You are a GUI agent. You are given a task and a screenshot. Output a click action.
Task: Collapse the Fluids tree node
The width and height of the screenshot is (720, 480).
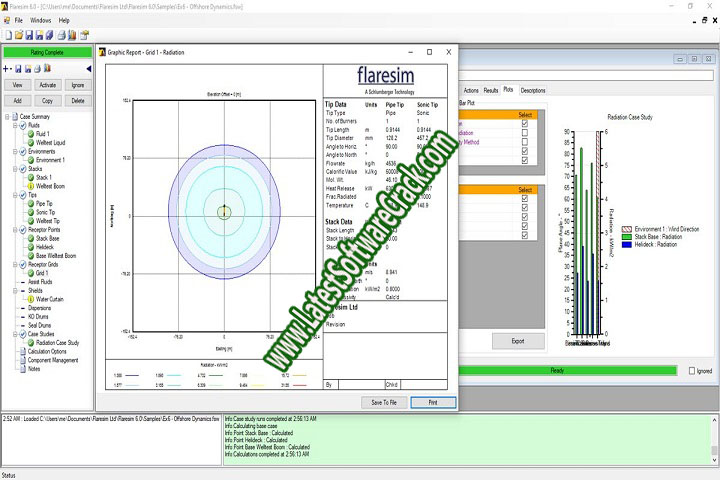point(15,125)
